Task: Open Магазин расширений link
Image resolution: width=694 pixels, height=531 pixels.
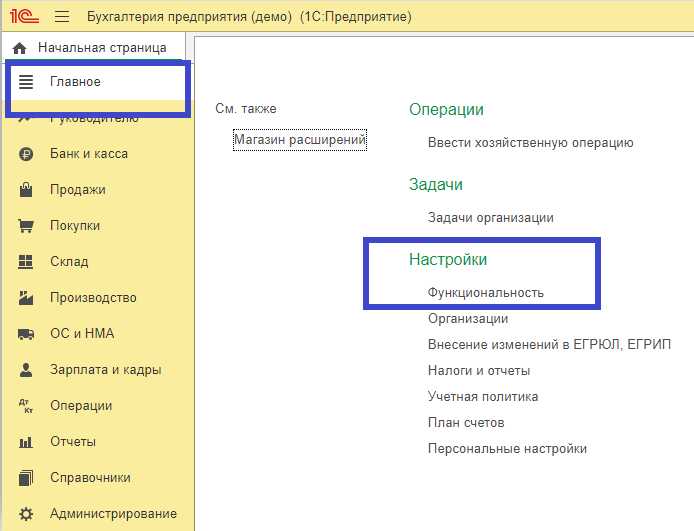Action: tap(300, 140)
